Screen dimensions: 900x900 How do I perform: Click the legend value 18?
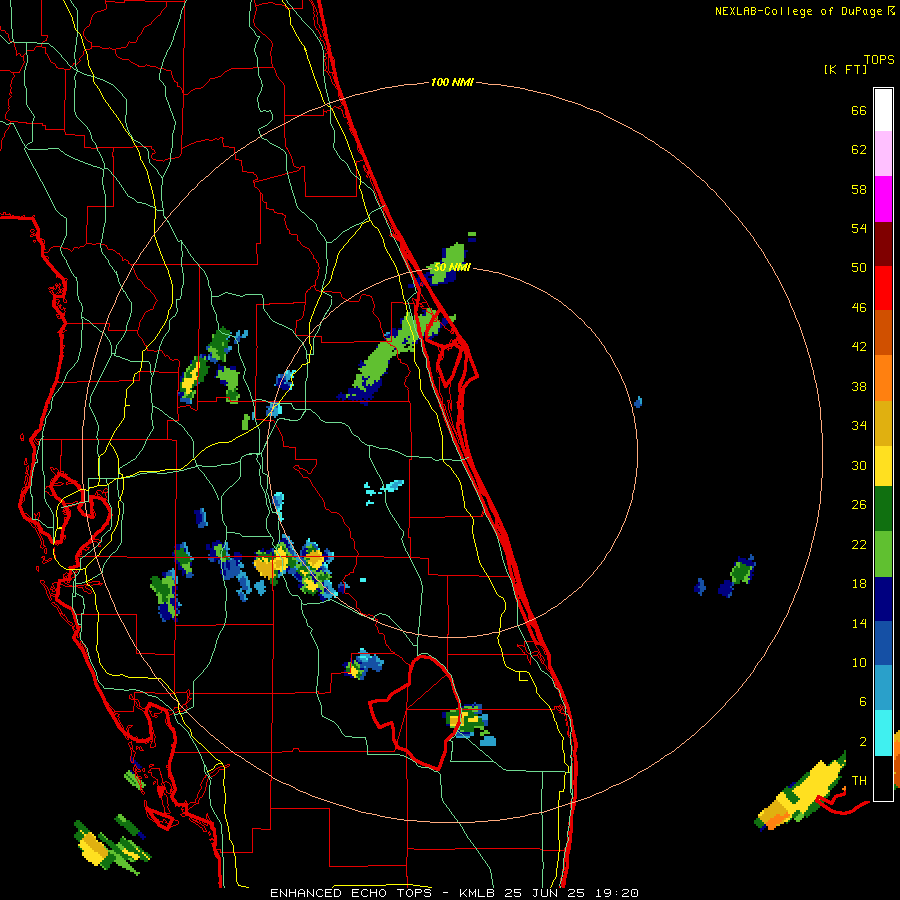point(859,584)
